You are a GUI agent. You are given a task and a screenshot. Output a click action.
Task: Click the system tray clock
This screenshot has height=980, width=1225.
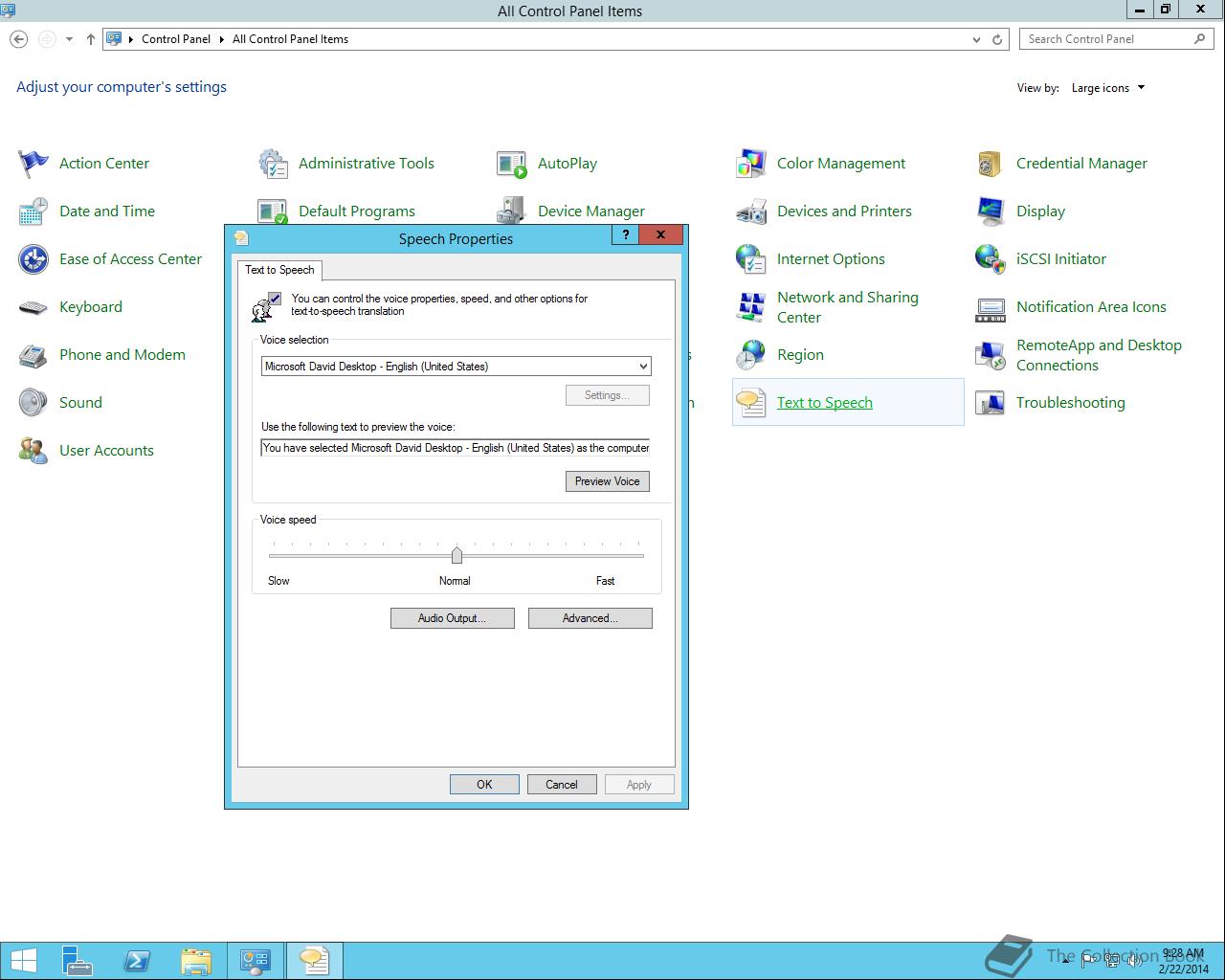pos(1183,961)
